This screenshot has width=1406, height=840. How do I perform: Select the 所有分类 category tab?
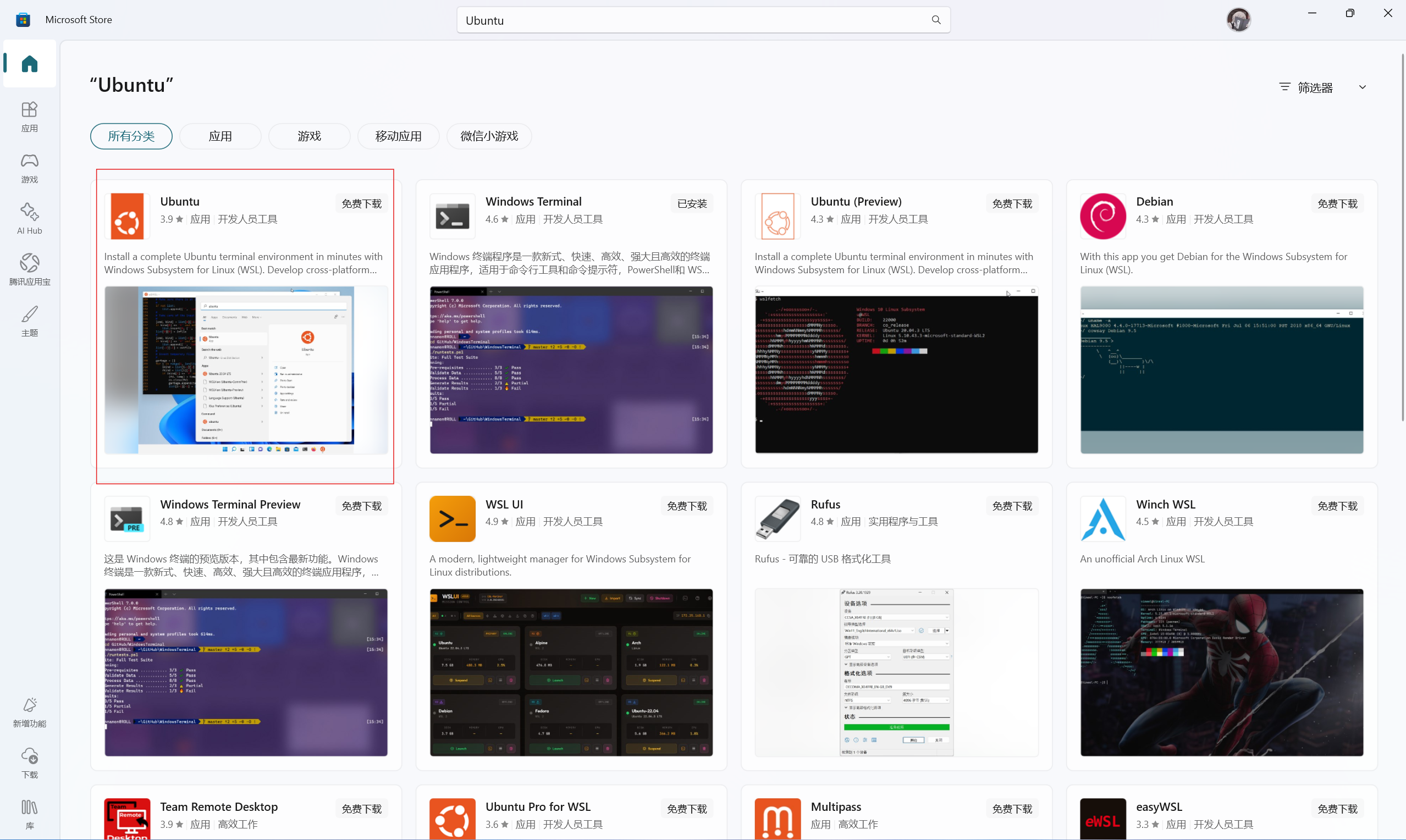(x=131, y=136)
